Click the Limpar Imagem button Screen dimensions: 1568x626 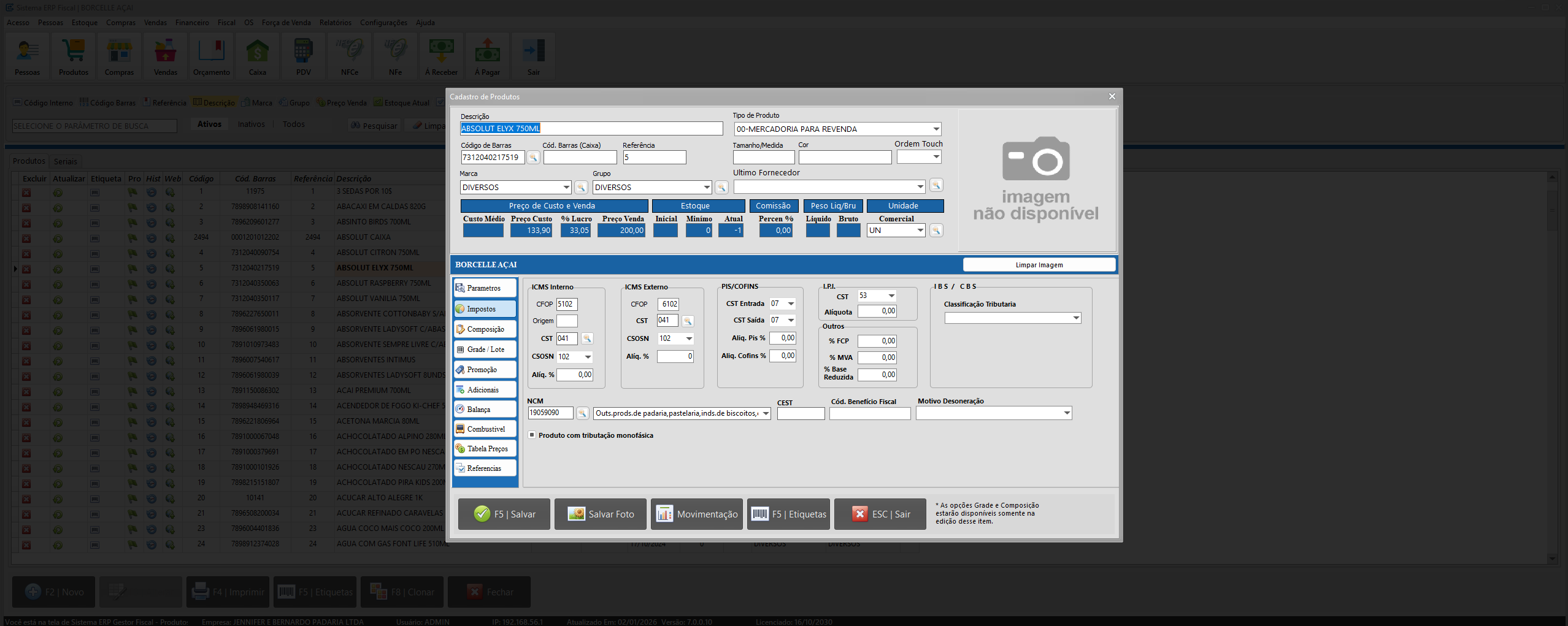1039,264
